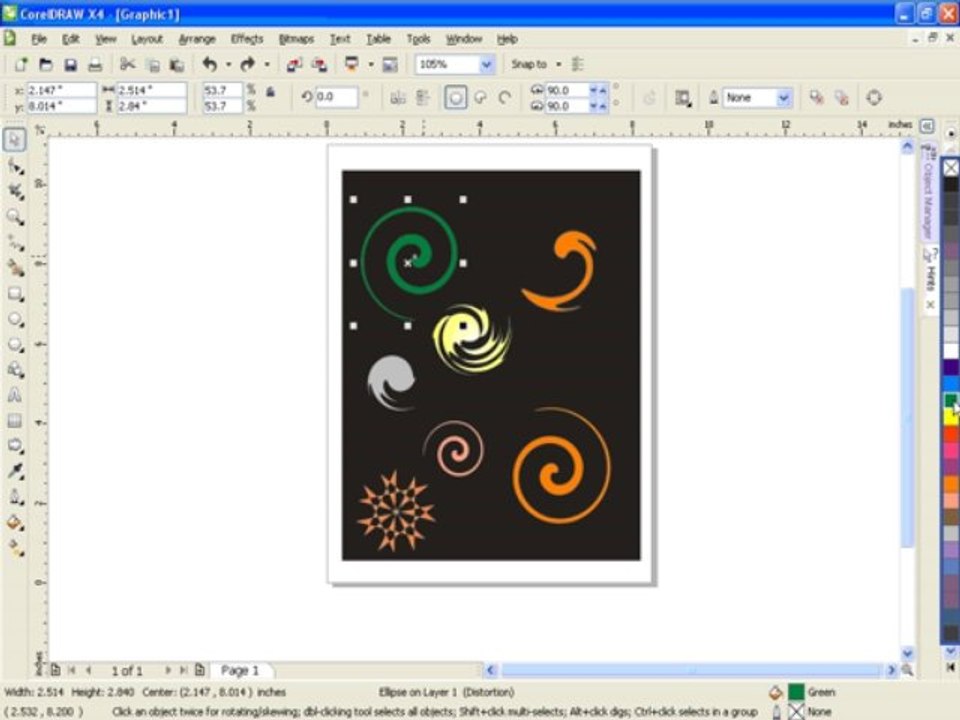Select the Basic Shapes tool in toolbox
This screenshot has height=720, width=960.
tap(15, 370)
